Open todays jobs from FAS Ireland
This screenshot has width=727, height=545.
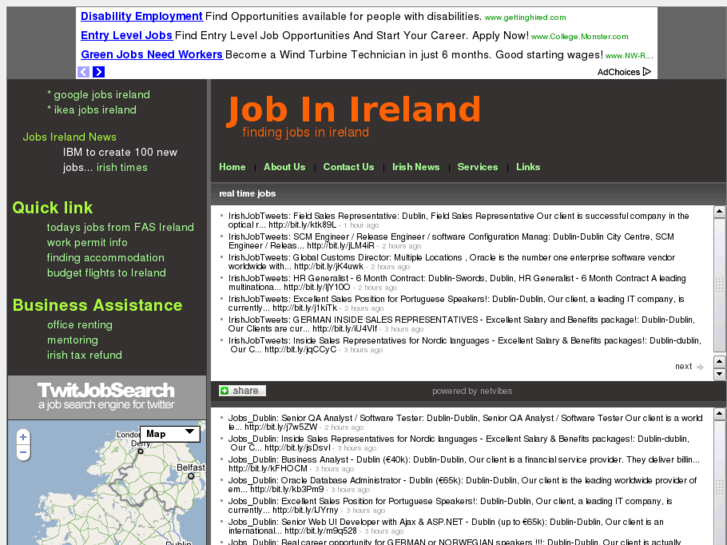point(121,227)
